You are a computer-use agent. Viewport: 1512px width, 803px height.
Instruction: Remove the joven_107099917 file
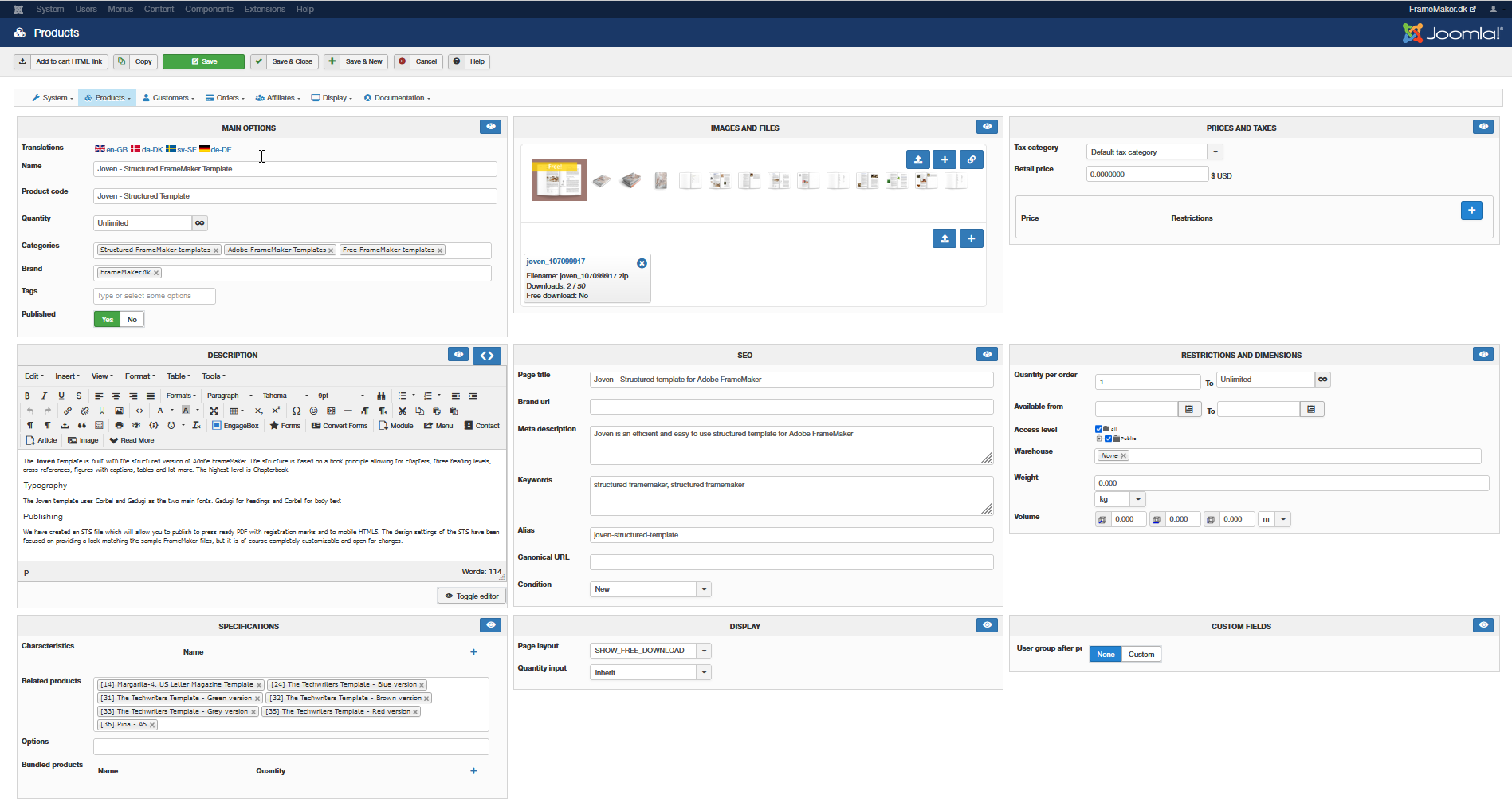pos(642,263)
